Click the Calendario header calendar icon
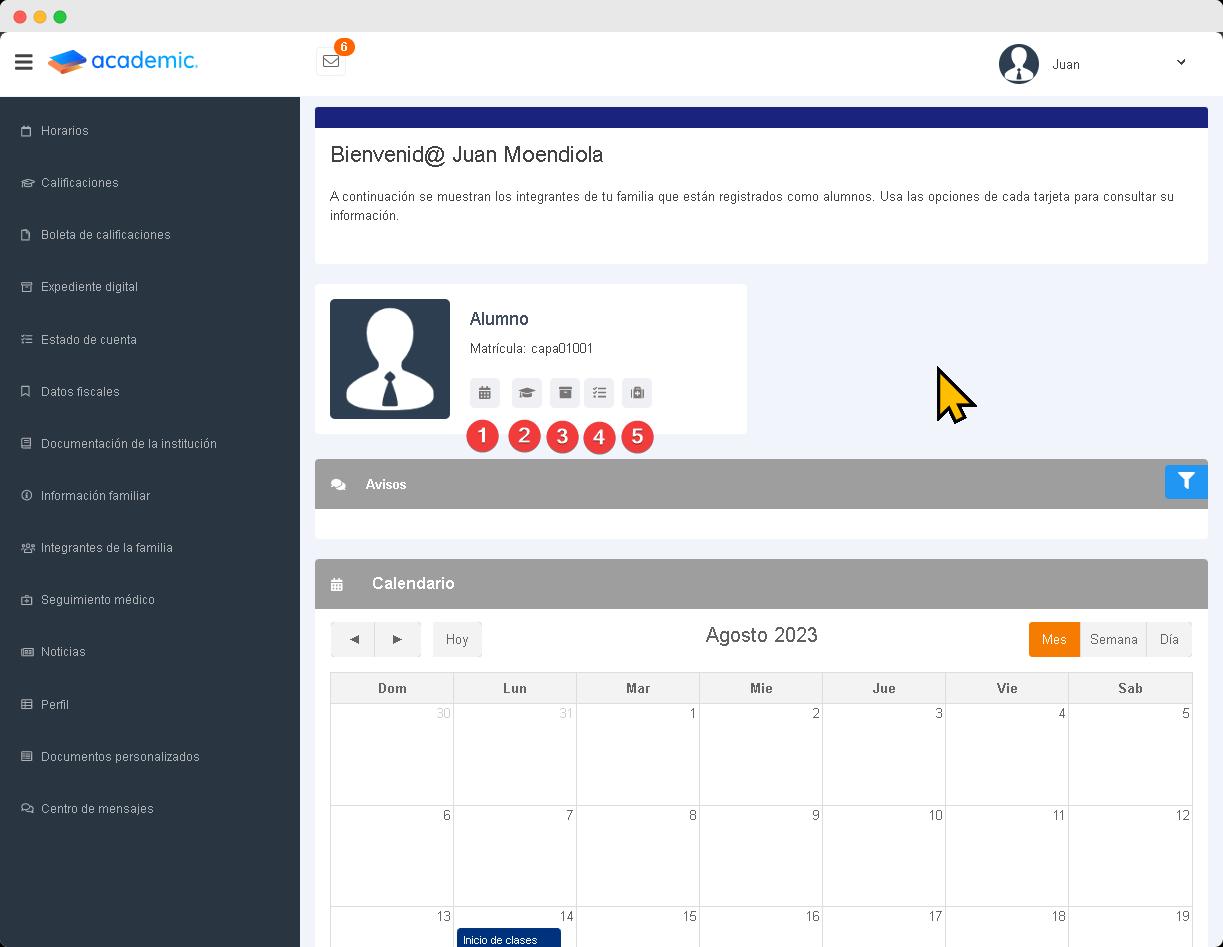 [x=337, y=585]
